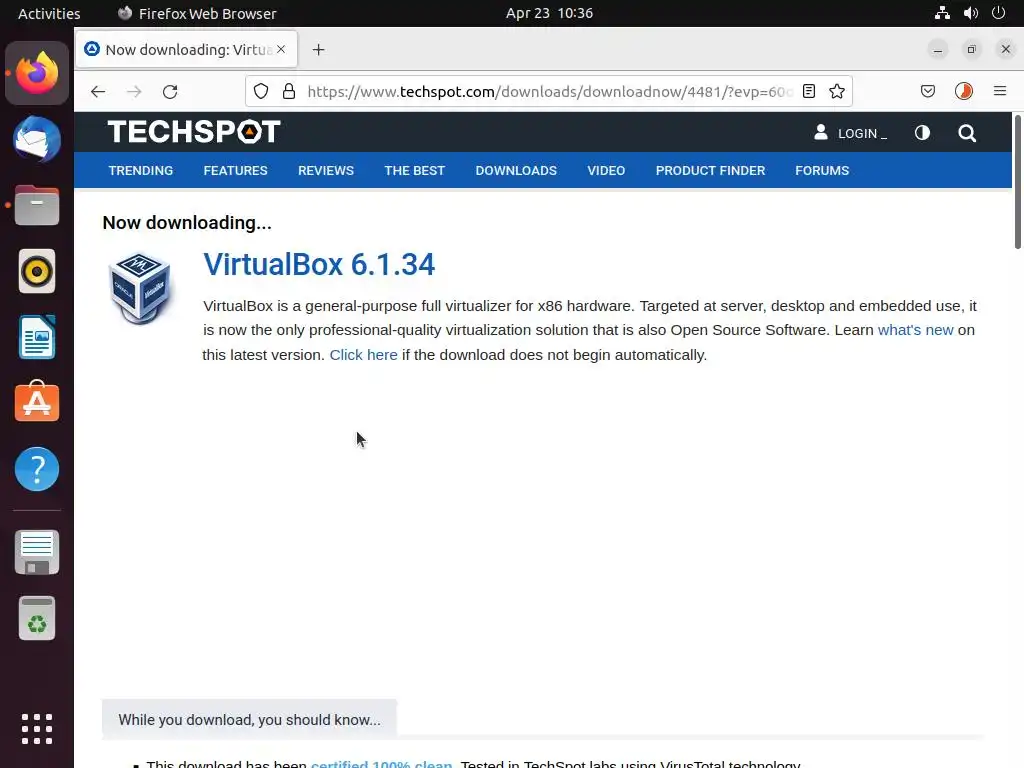Open the Firefox hamburger menu
This screenshot has width=1024, height=768.
(1000, 91)
